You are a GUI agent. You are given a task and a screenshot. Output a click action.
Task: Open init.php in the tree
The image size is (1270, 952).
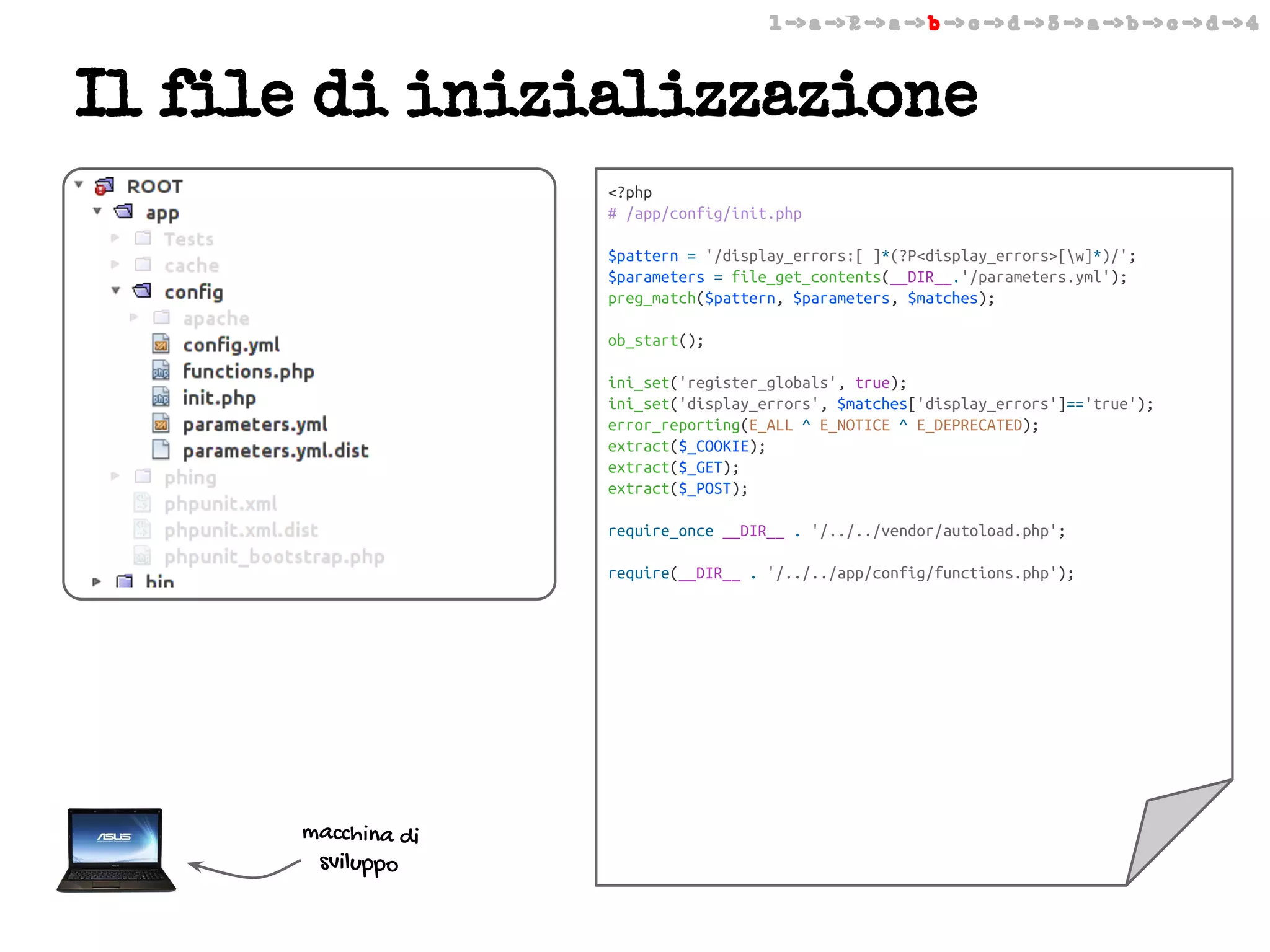[x=220, y=398]
